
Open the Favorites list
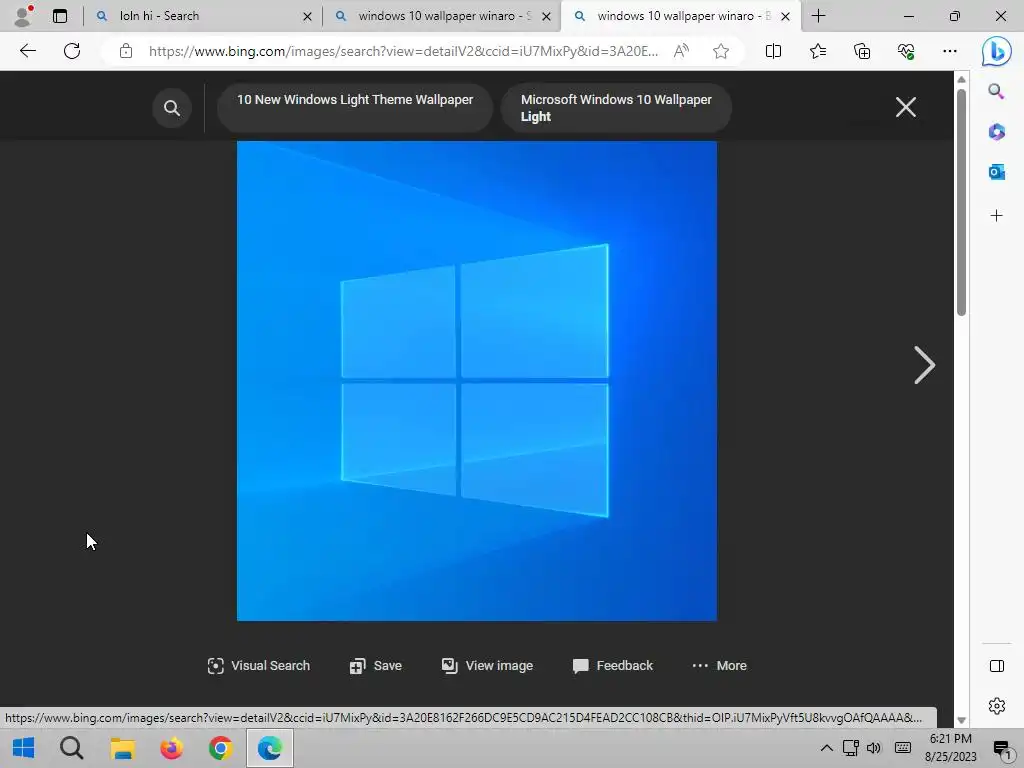(818, 51)
